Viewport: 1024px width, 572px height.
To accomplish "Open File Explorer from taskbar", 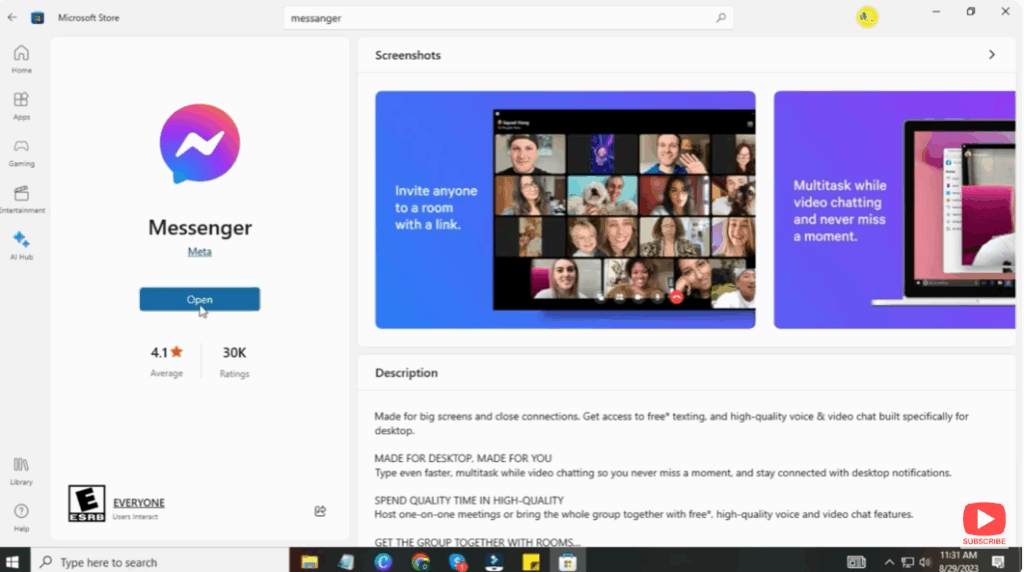I will click(310, 562).
